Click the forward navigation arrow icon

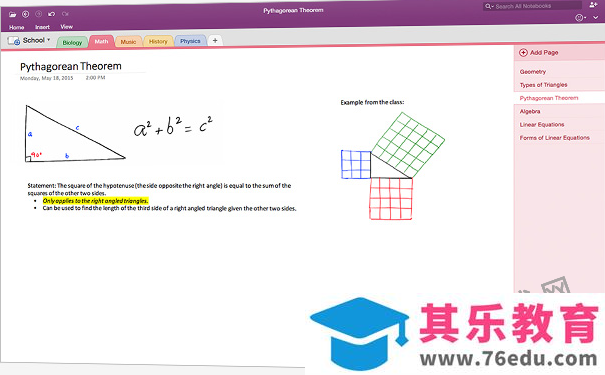pos(39,14)
